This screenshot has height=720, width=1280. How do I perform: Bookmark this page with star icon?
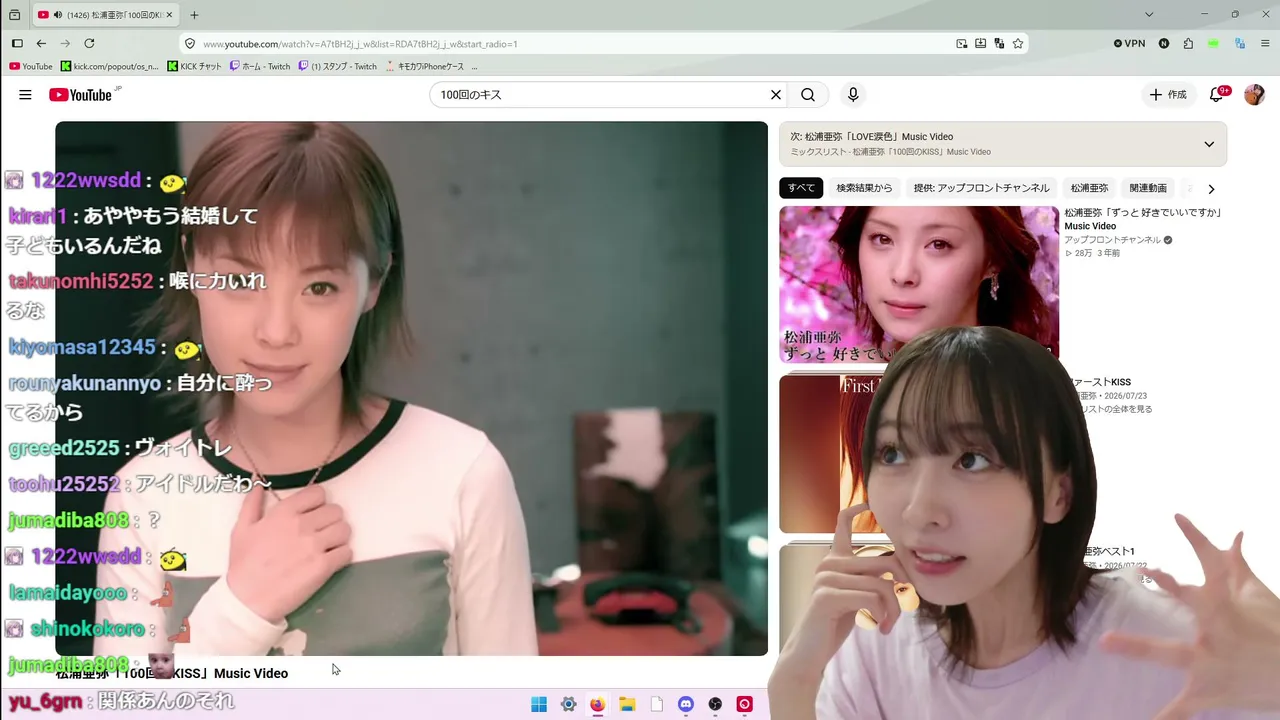[1018, 44]
